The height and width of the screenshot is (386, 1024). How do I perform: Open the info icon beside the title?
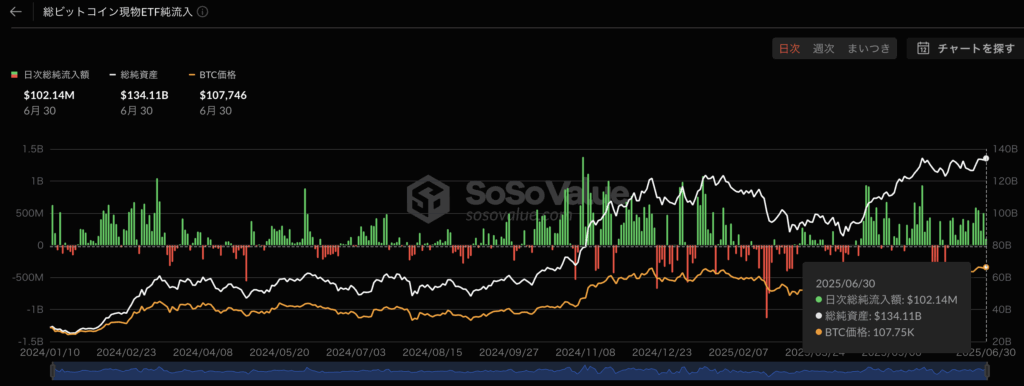[x=202, y=12]
